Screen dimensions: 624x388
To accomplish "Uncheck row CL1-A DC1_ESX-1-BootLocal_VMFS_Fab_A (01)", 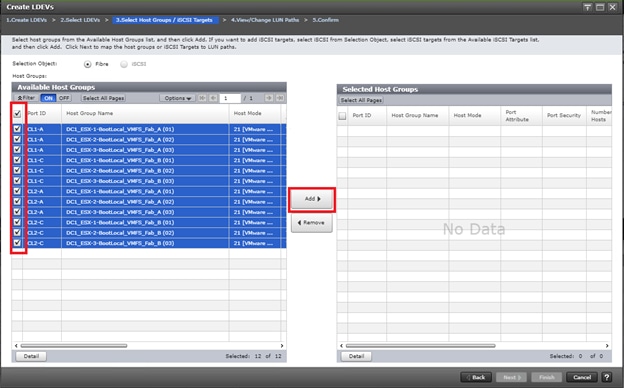I will [x=17, y=129].
